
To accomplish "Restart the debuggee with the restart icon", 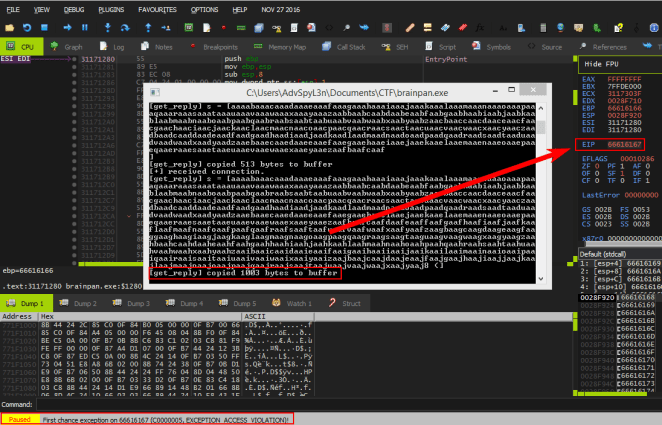I will [x=27, y=28].
